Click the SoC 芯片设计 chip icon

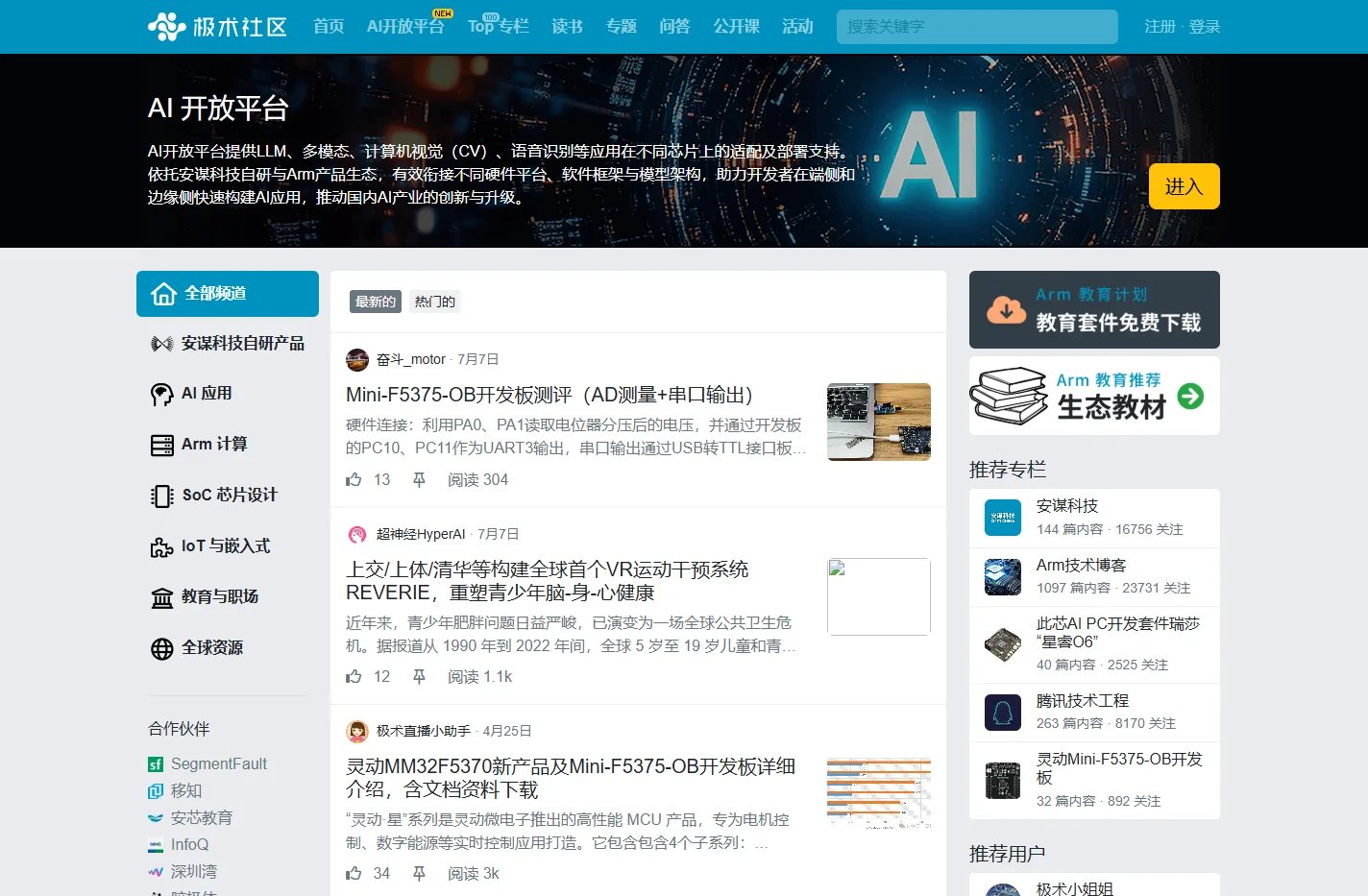pos(162,496)
